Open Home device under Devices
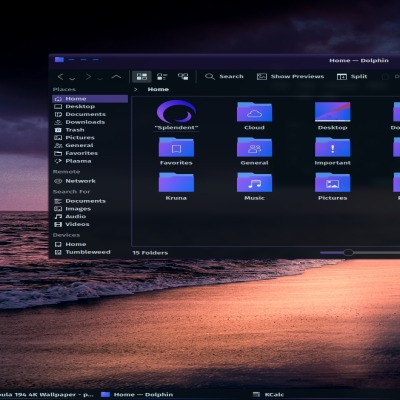 pyautogui.click(x=90, y=244)
